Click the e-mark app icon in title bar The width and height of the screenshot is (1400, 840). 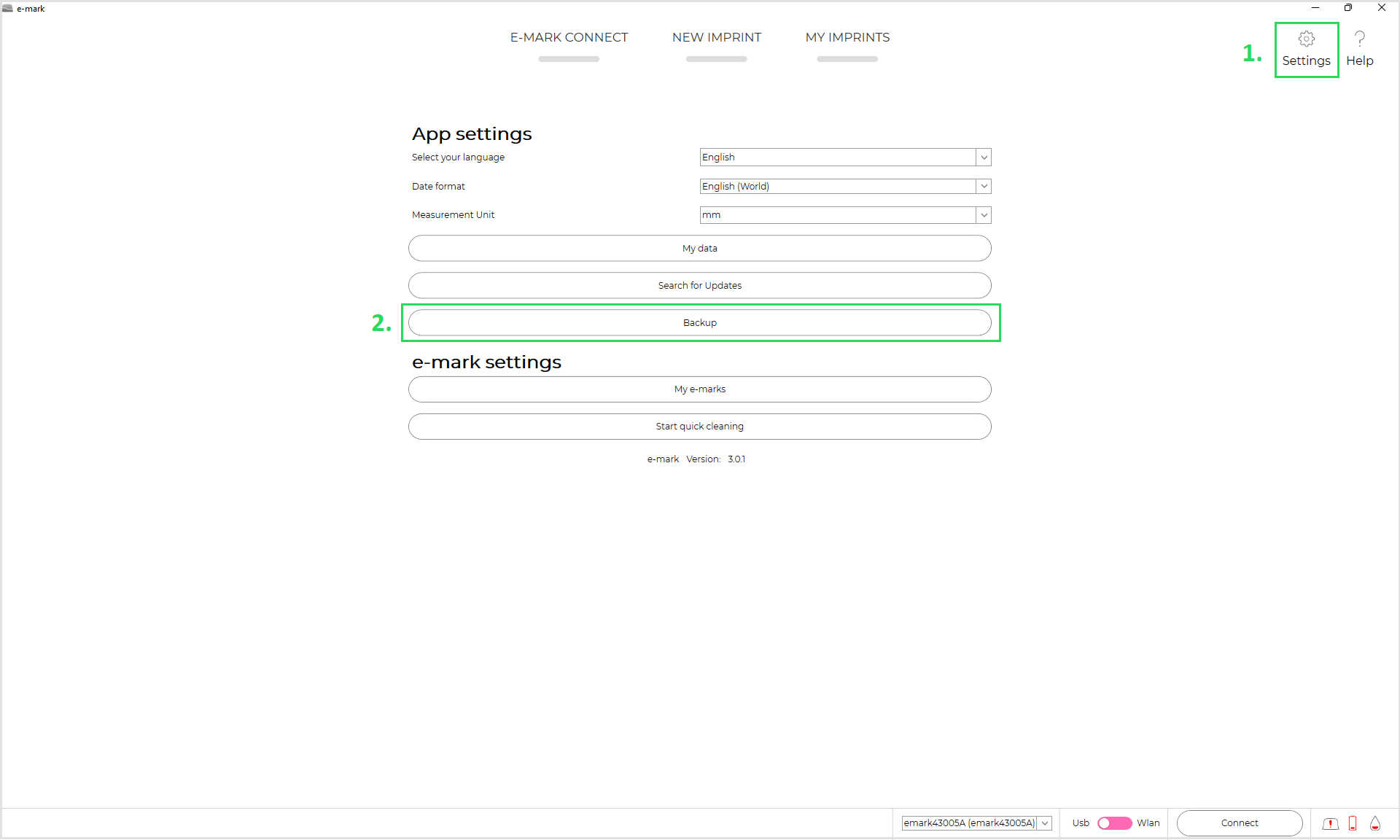(x=8, y=8)
